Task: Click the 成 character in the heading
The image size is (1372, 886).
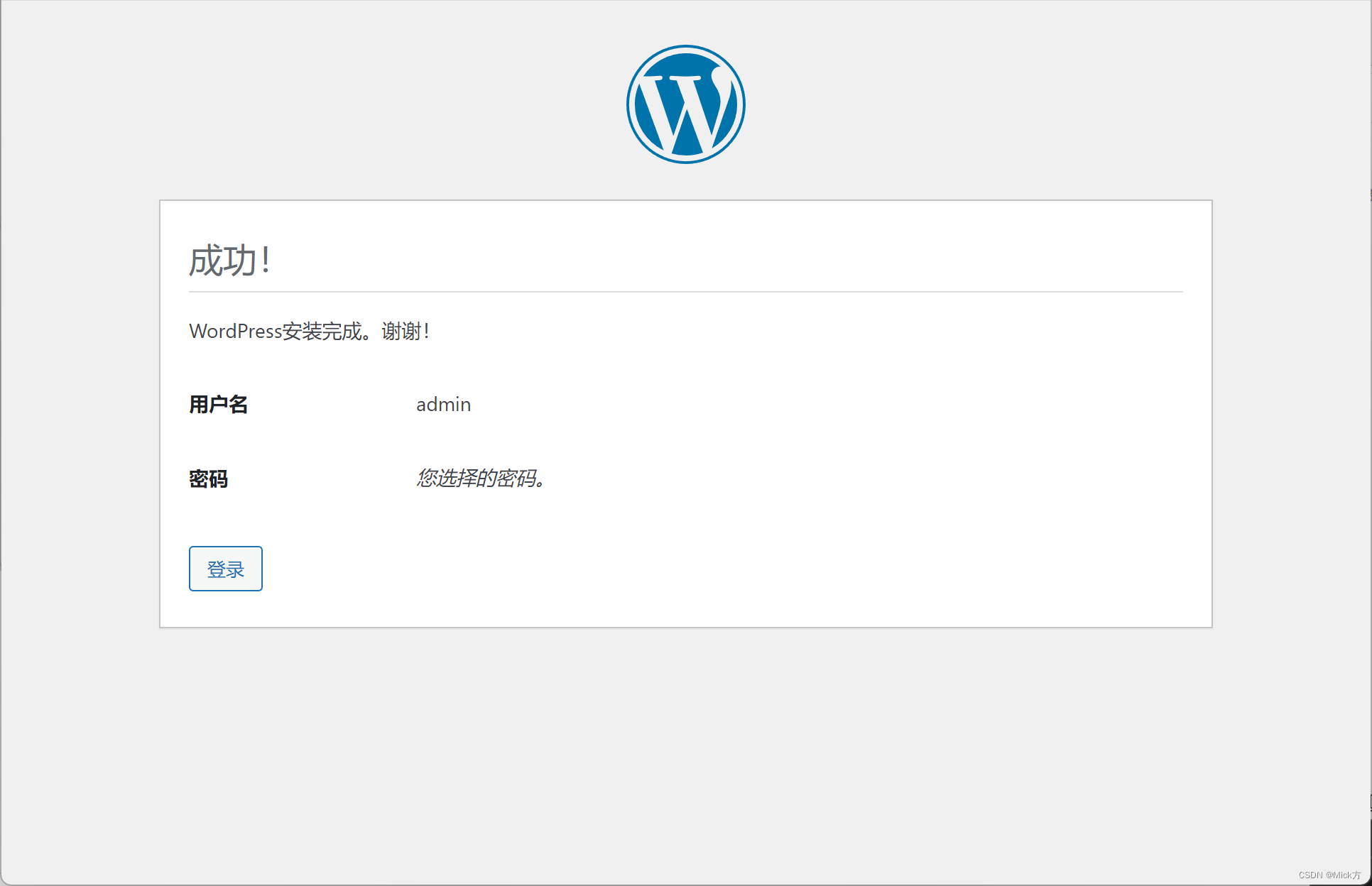Action: (206, 260)
